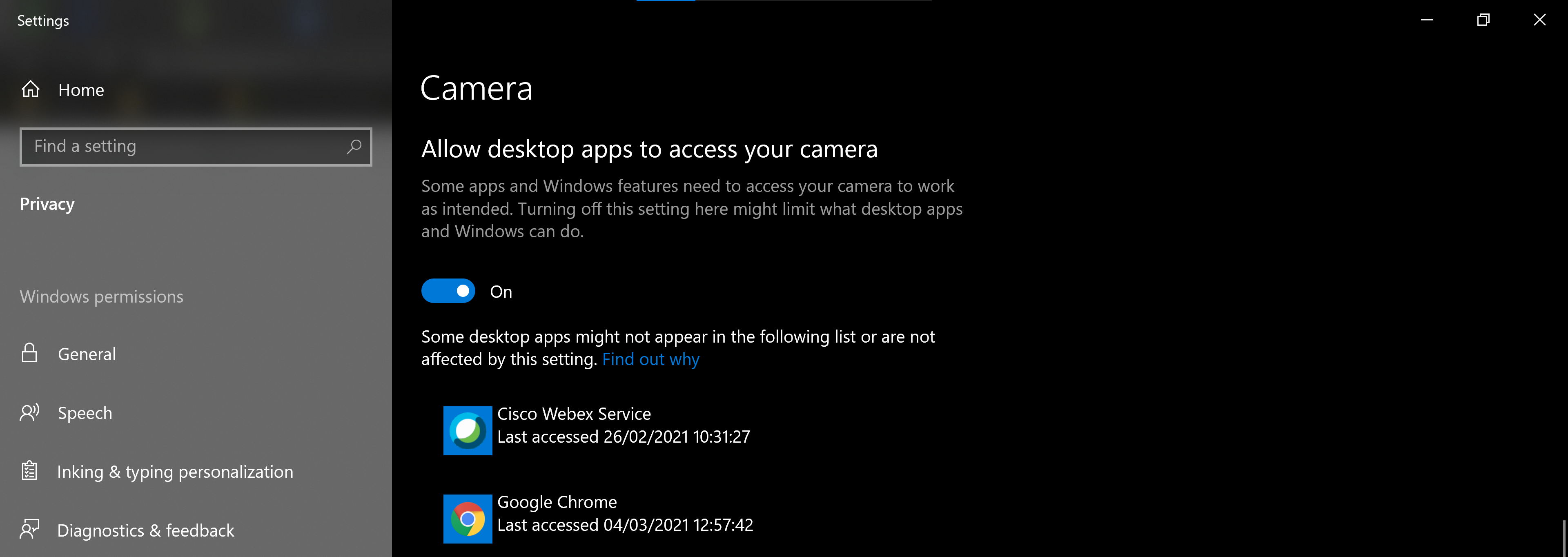Click the Cisco Webex Service app icon
The image size is (1568, 557).
468,430
